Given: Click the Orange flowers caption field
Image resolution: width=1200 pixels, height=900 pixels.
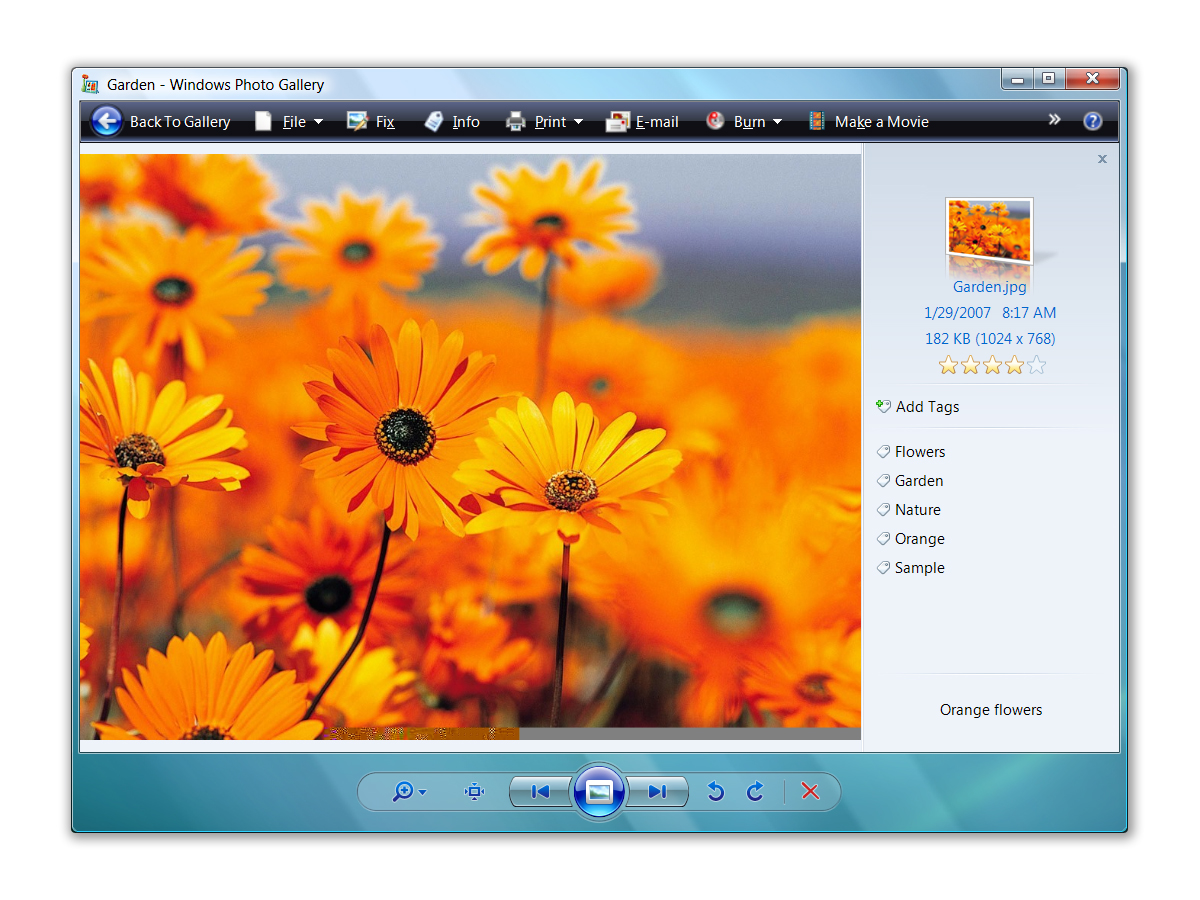Looking at the screenshot, I should point(990,710).
